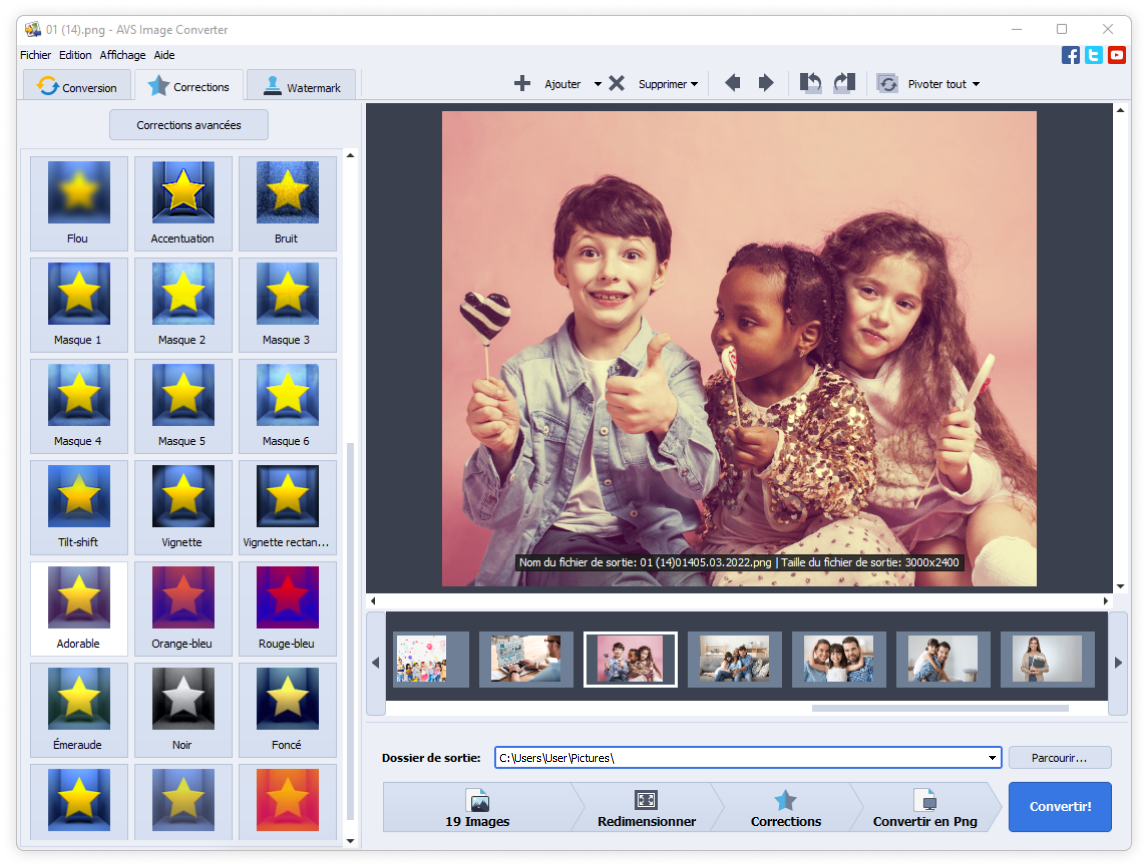Expand the Pivoter tout dropdown
Image resolution: width=1148 pixels, height=868 pixels.
tap(975, 85)
